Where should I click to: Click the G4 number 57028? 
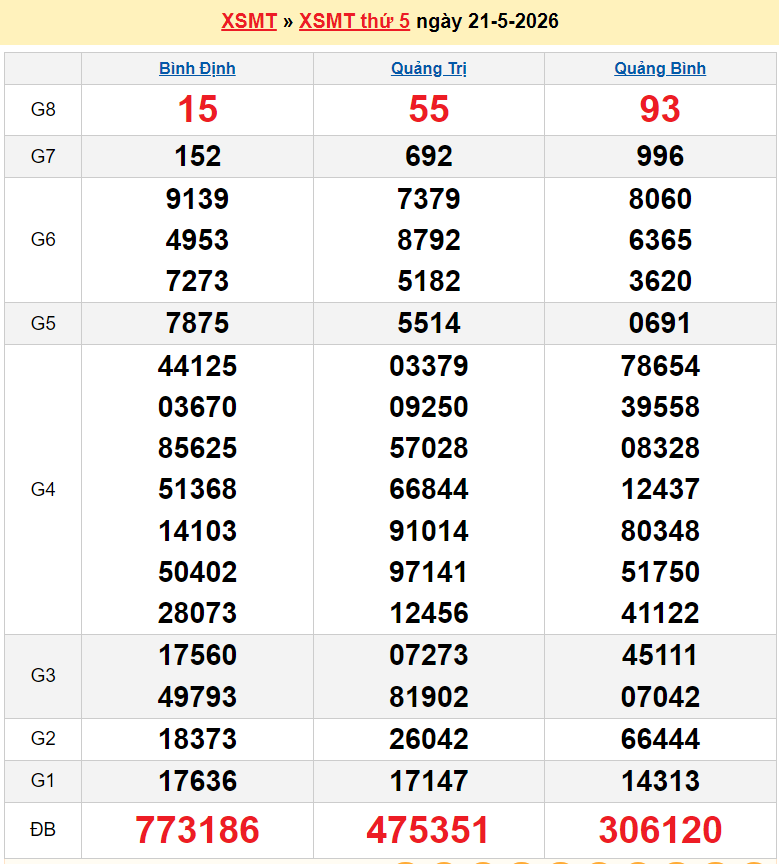click(x=429, y=448)
